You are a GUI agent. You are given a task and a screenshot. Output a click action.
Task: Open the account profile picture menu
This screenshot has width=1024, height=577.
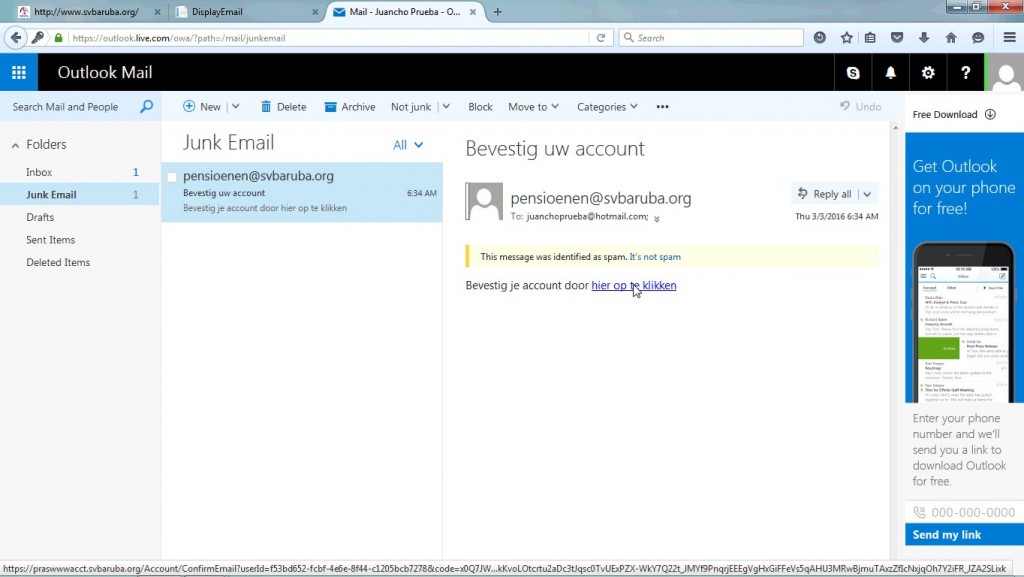tap(1005, 72)
